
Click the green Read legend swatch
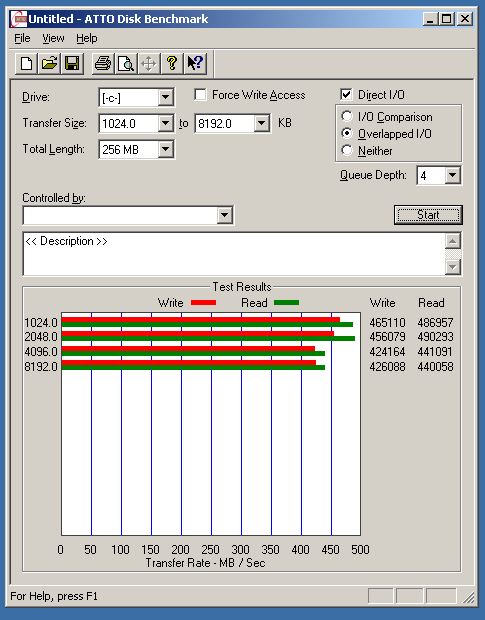click(287, 302)
